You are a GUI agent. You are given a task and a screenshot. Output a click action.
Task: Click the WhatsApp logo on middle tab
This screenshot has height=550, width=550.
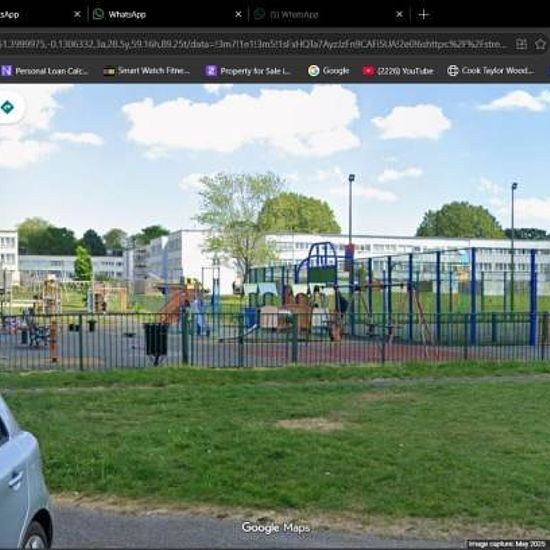coord(98,14)
